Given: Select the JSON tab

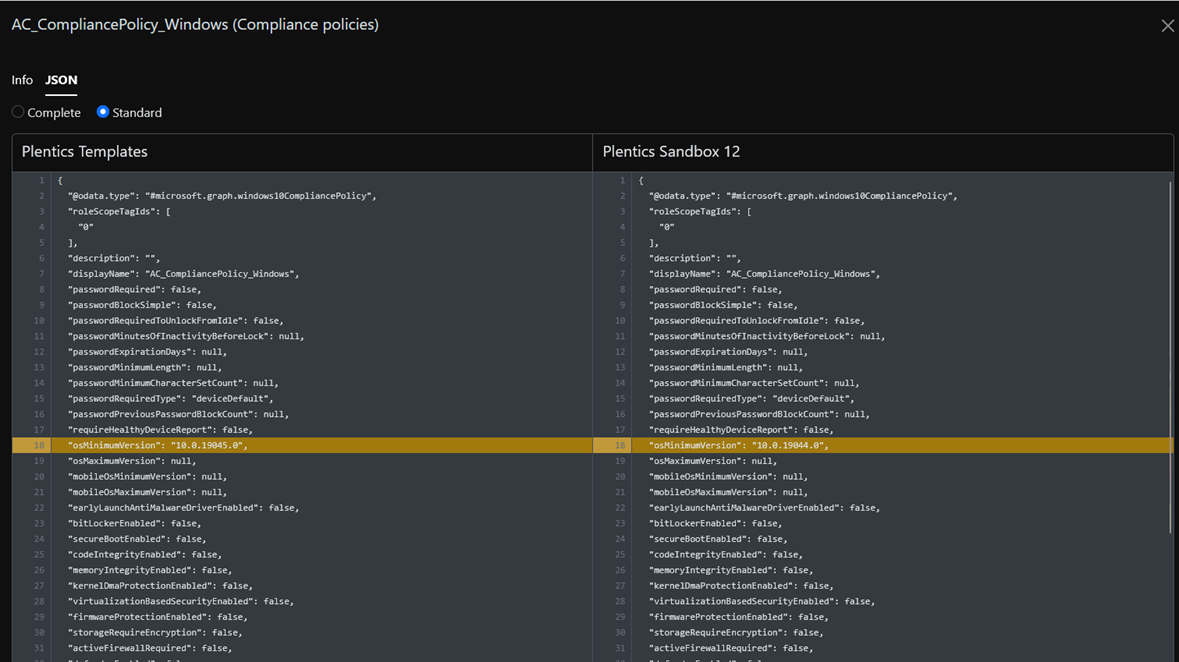Looking at the screenshot, I should click(61, 80).
